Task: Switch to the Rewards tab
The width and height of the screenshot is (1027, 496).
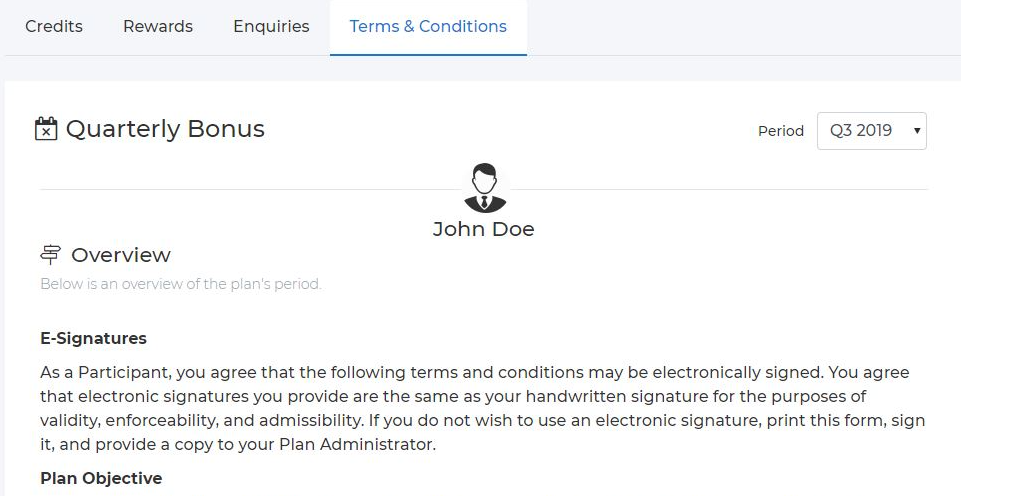Action: coord(158,27)
